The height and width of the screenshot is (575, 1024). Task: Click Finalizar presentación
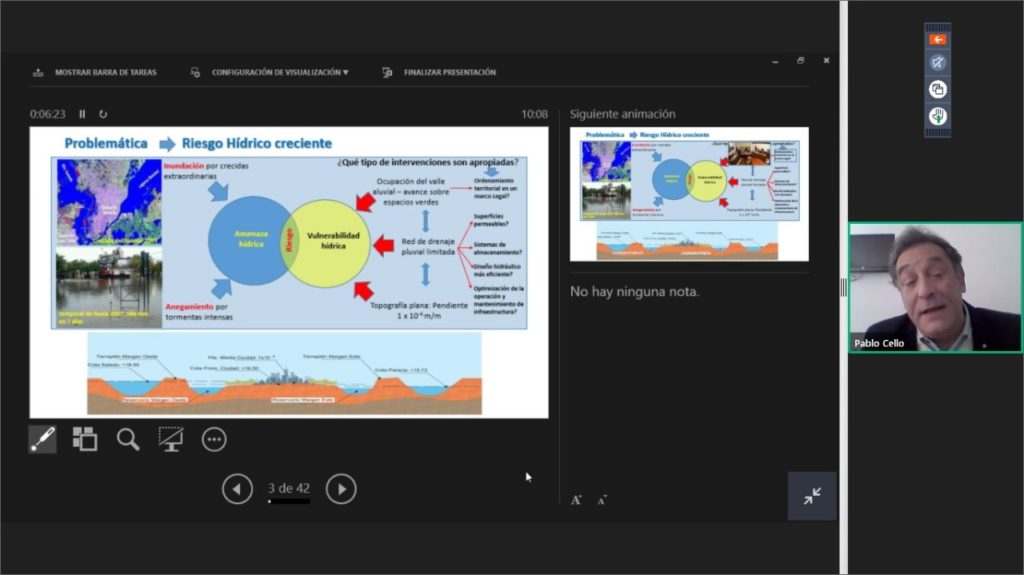(x=439, y=72)
